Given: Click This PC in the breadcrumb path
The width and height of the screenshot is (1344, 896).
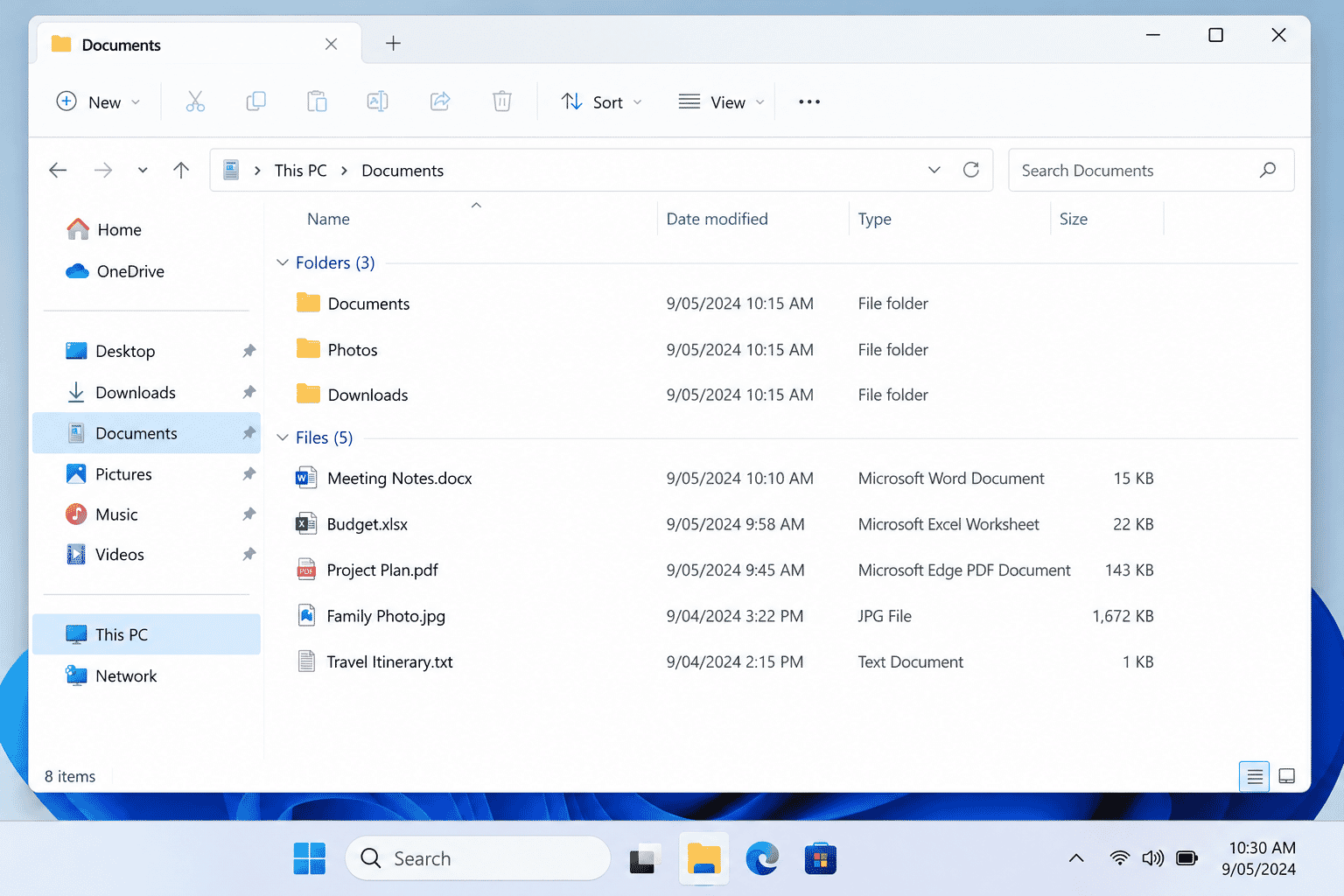Looking at the screenshot, I should pyautogui.click(x=301, y=171).
